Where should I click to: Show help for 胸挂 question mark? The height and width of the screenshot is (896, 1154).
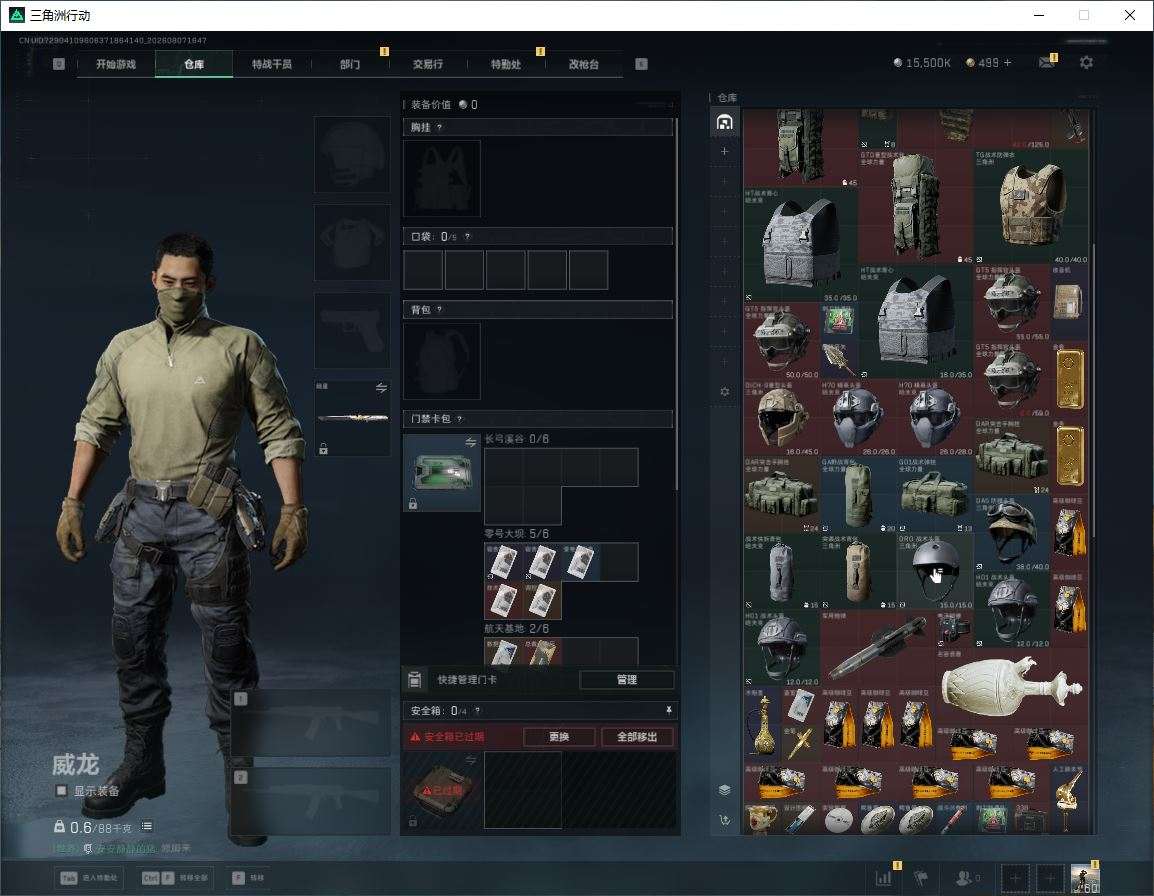(x=439, y=127)
